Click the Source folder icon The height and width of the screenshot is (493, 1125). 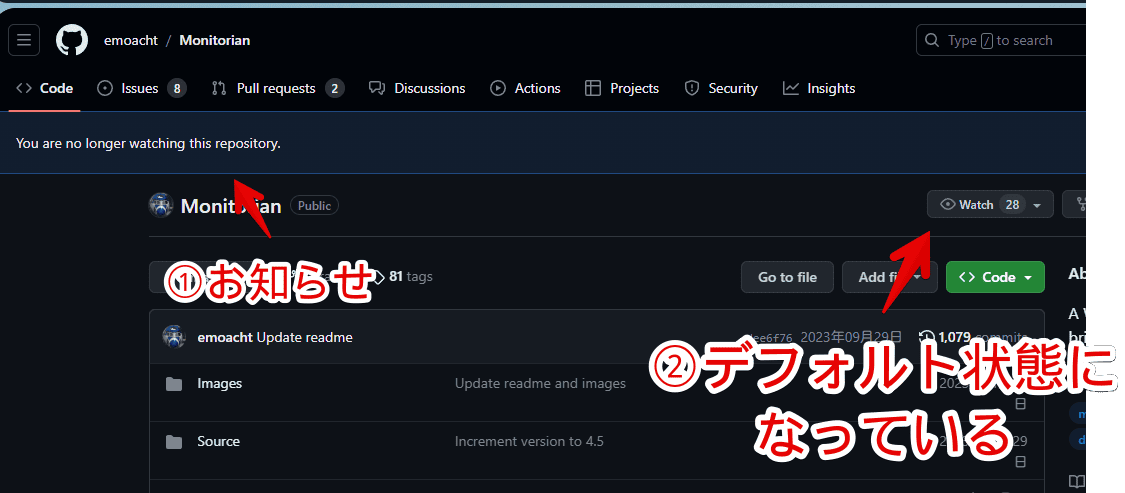pyautogui.click(x=174, y=441)
